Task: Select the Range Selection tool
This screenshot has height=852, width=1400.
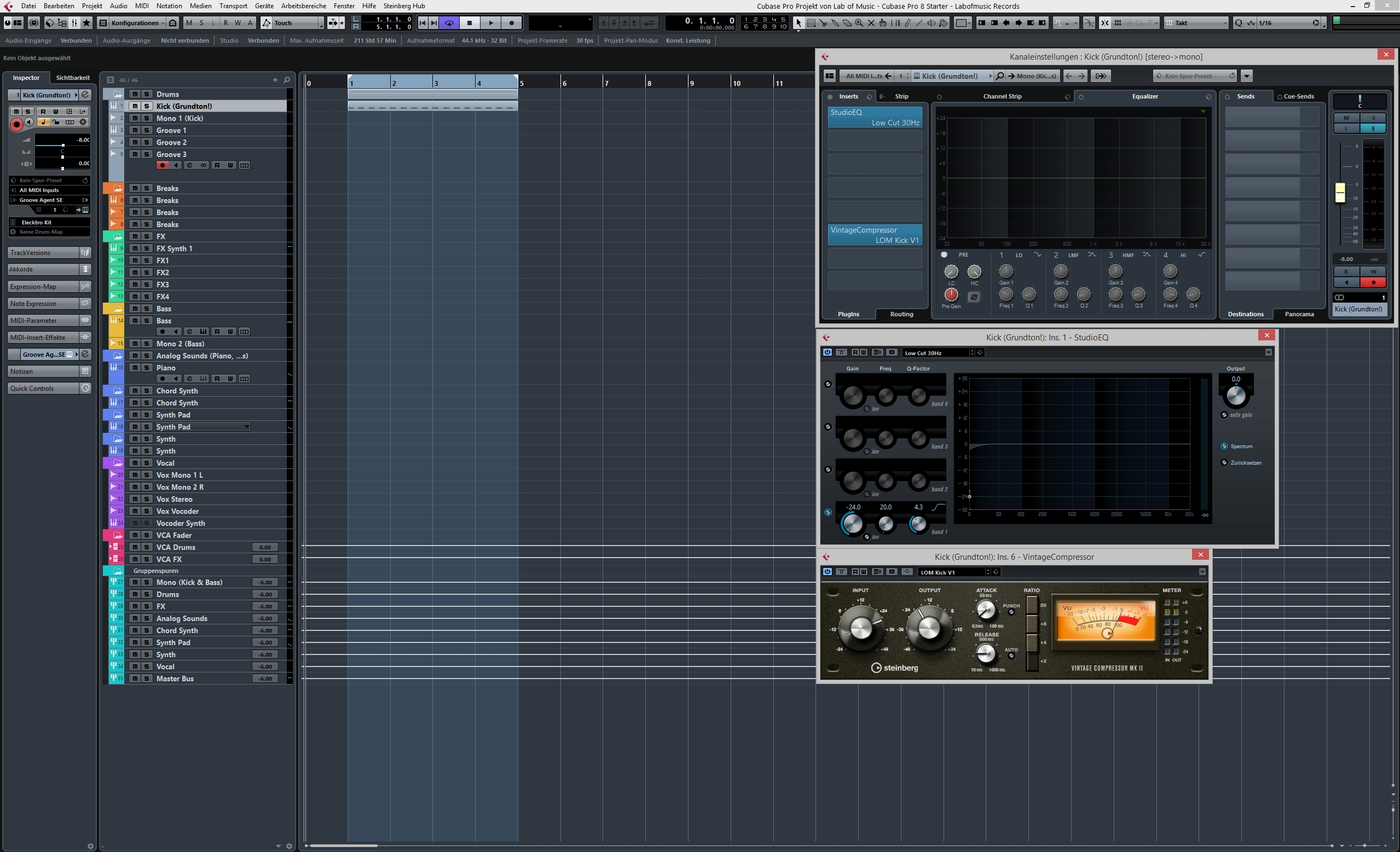Action: [811, 23]
